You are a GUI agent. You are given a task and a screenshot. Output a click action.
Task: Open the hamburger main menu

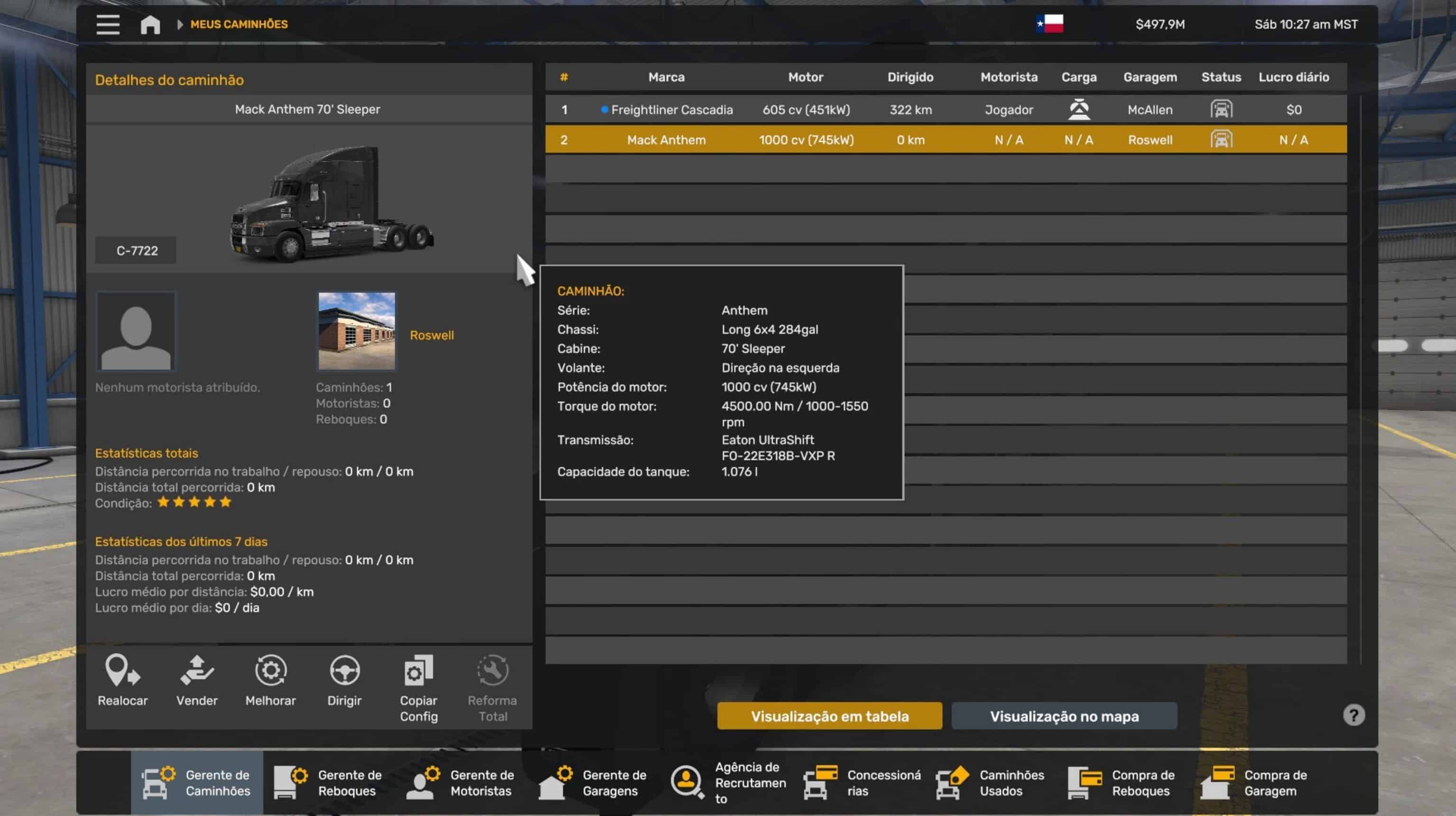point(107,24)
